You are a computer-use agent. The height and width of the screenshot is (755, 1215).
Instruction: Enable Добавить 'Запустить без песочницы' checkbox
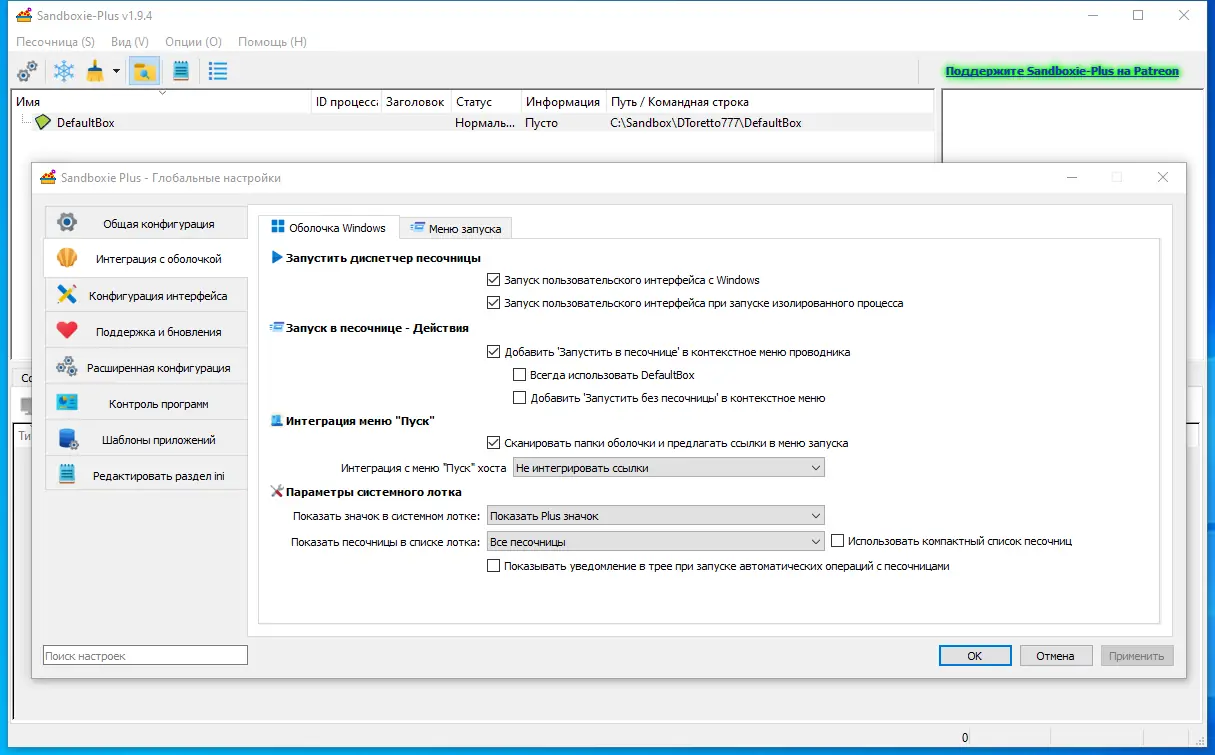pyautogui.click(x=519, y=398)
